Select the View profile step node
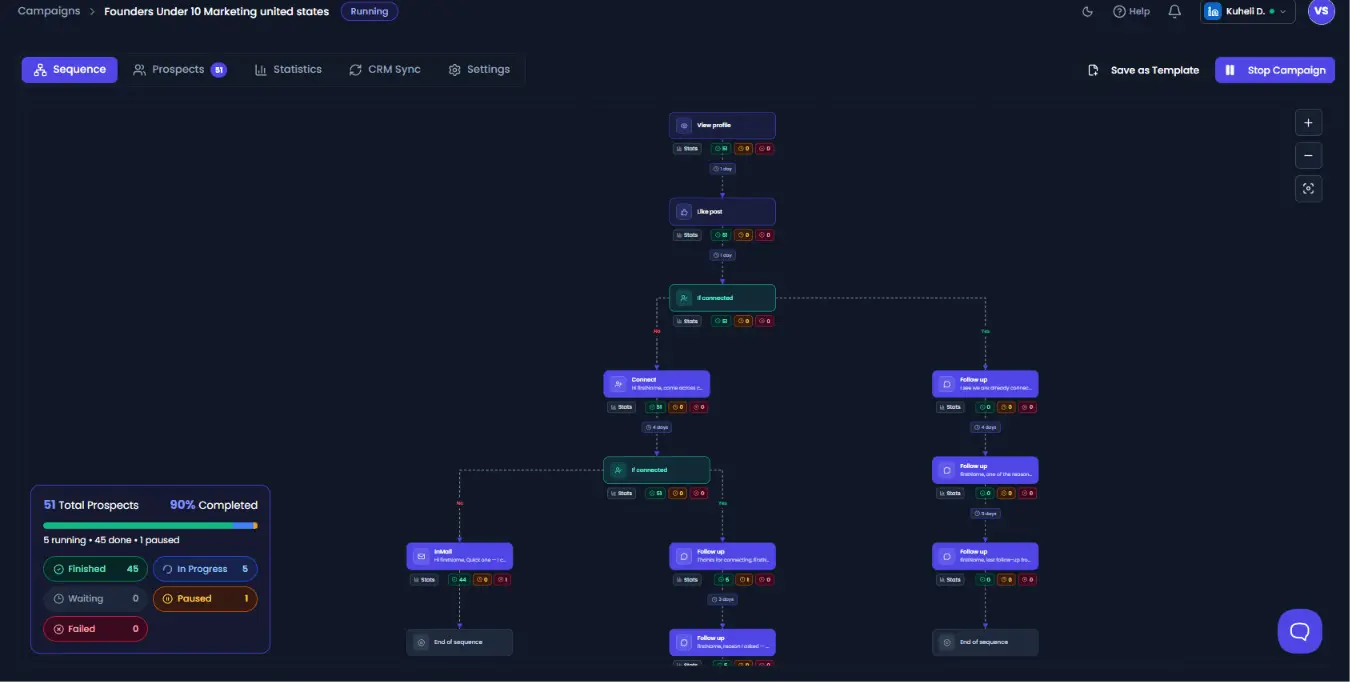 click(x=722, y=125)
